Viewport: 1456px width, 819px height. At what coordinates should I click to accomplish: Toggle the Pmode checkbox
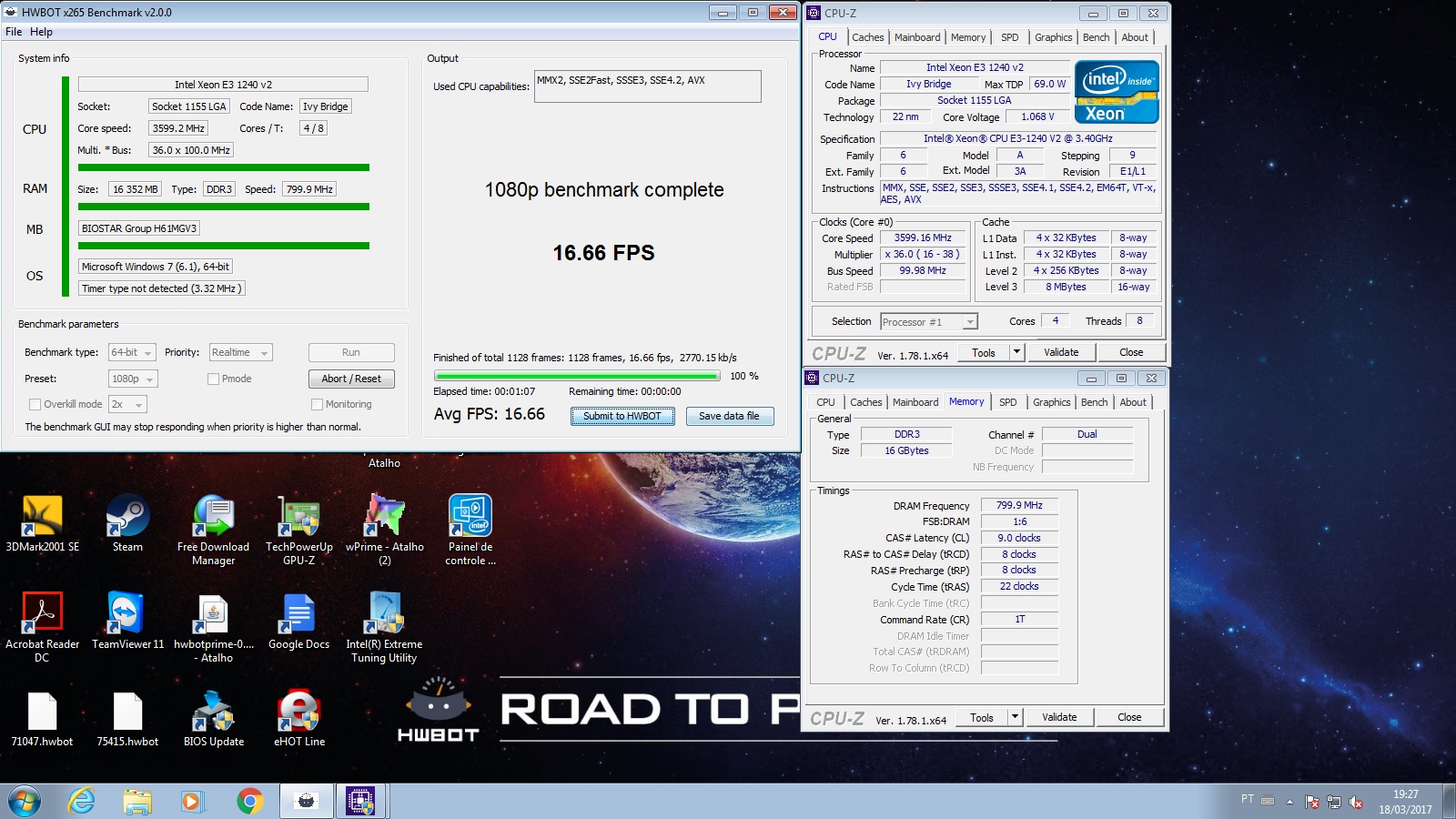pyautogui.click(x=213, y=379)
